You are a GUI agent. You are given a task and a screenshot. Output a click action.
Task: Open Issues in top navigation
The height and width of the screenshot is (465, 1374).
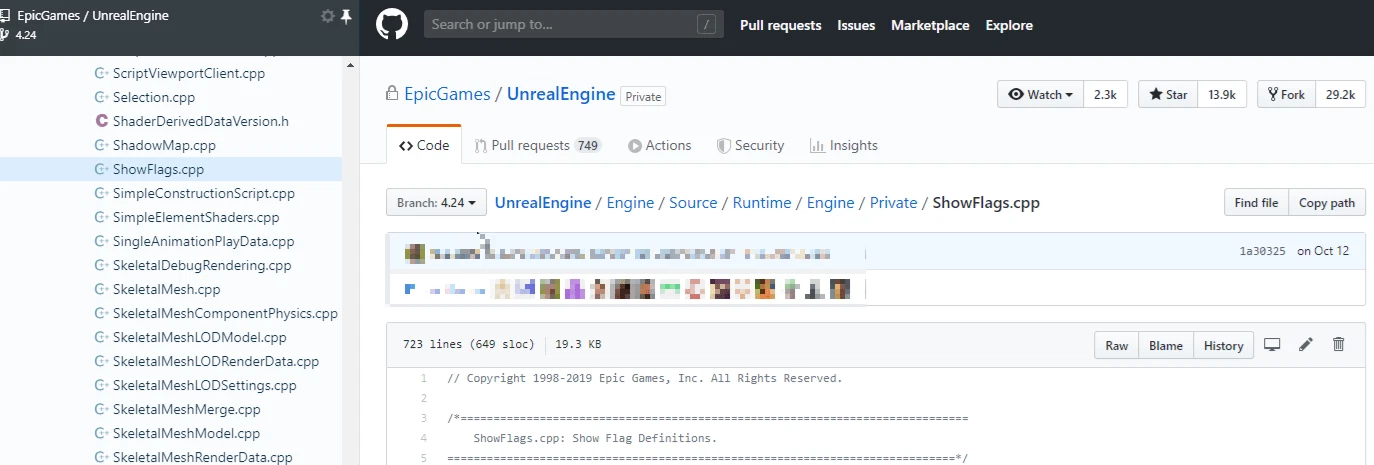[856, 25]
